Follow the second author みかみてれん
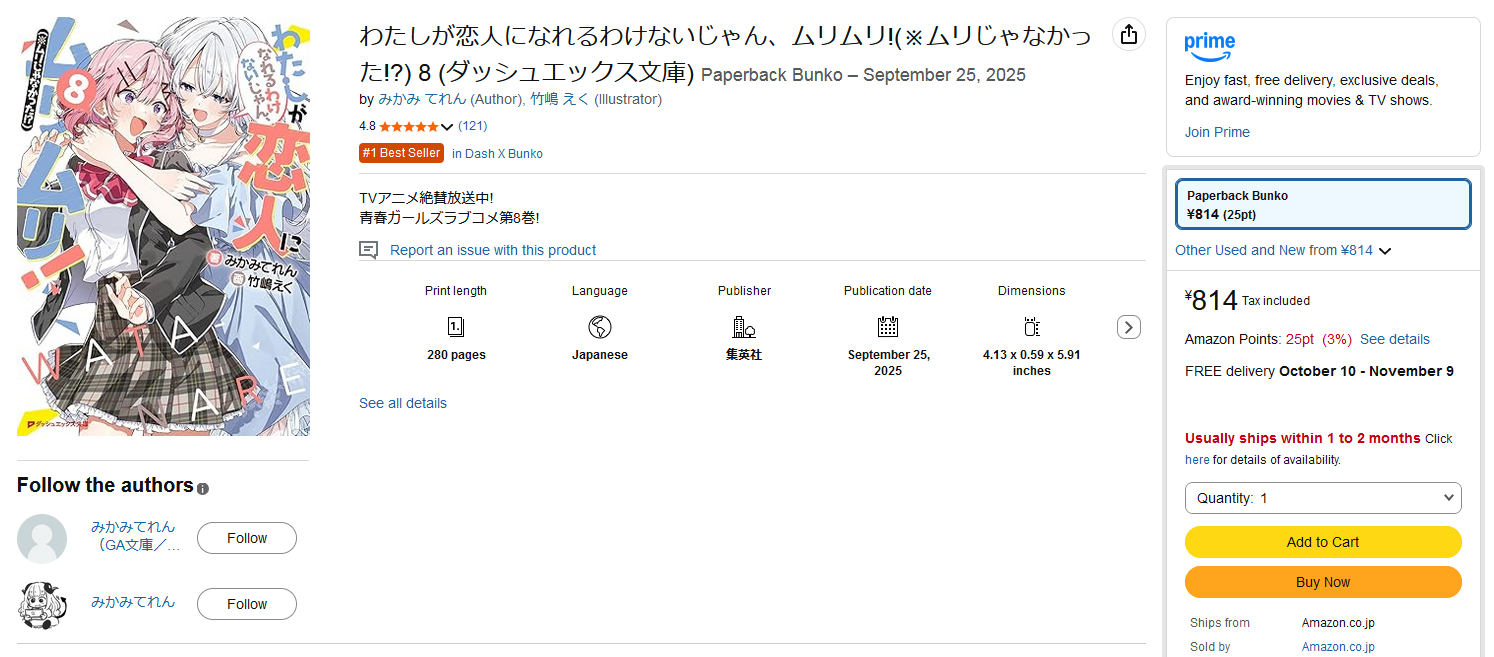 (247, 604)
